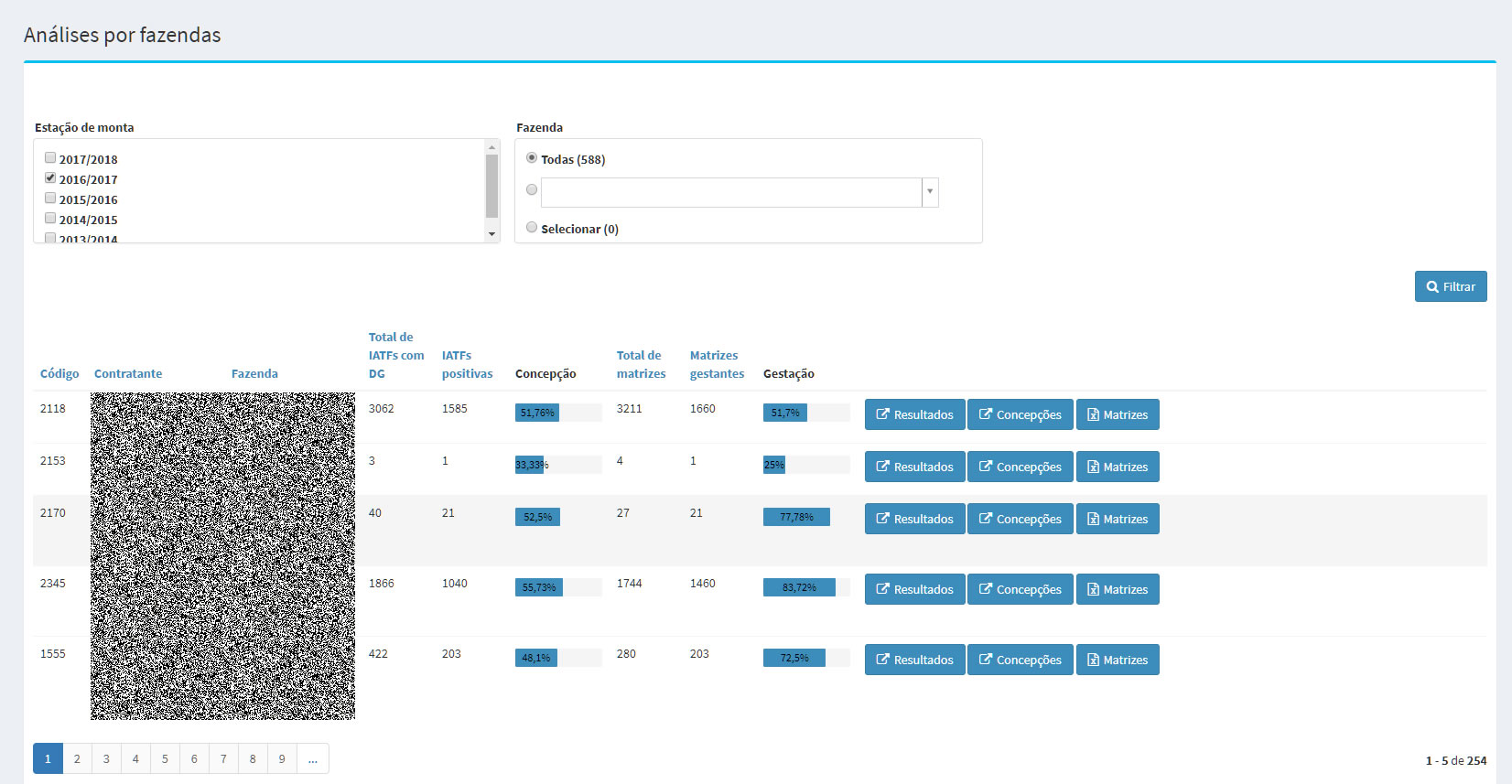Open Matrizes for row 1555
Screen dimensions: 1512x784
(1118, 660)
